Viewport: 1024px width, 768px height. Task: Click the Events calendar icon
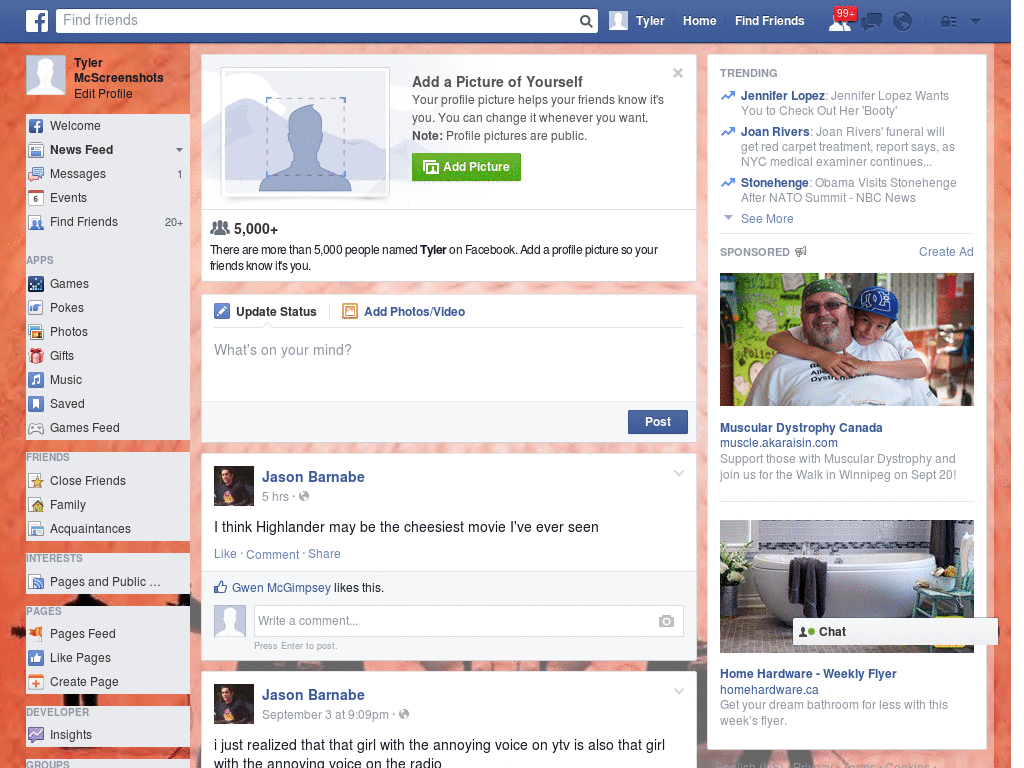coord(36,198)
